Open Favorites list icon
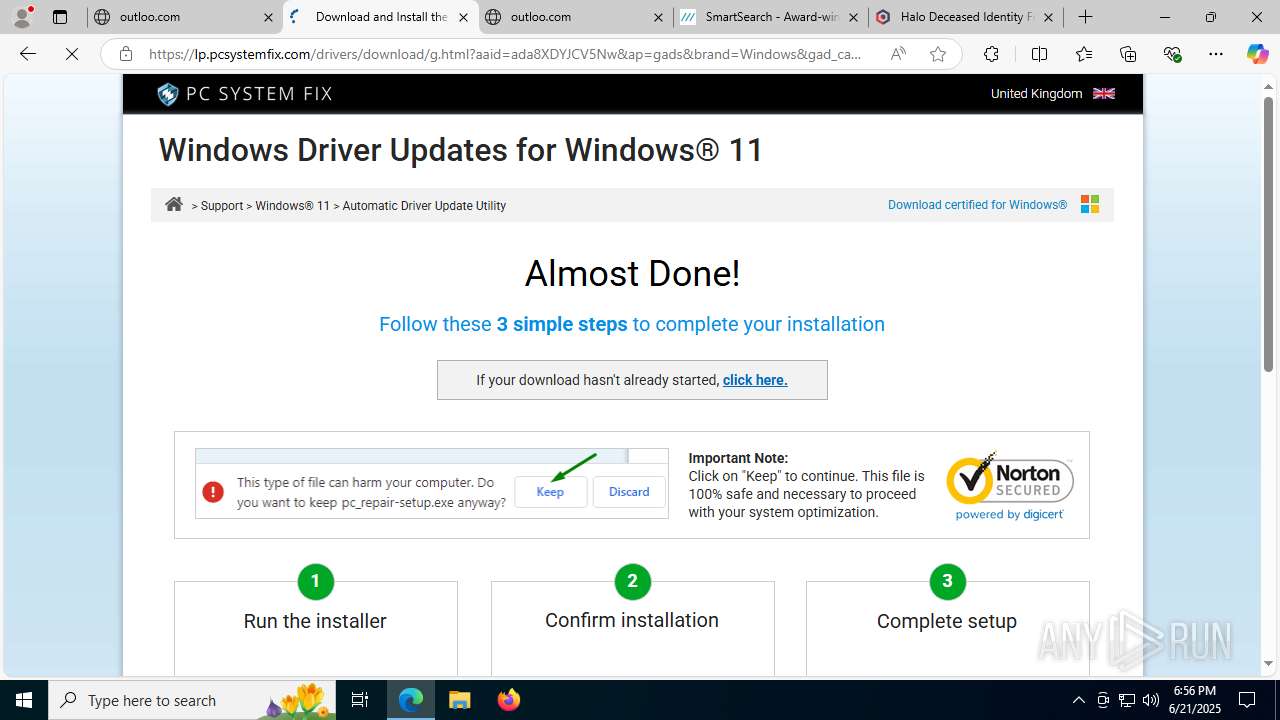Screen dimensions: 1280x720 click(1084, 54)
